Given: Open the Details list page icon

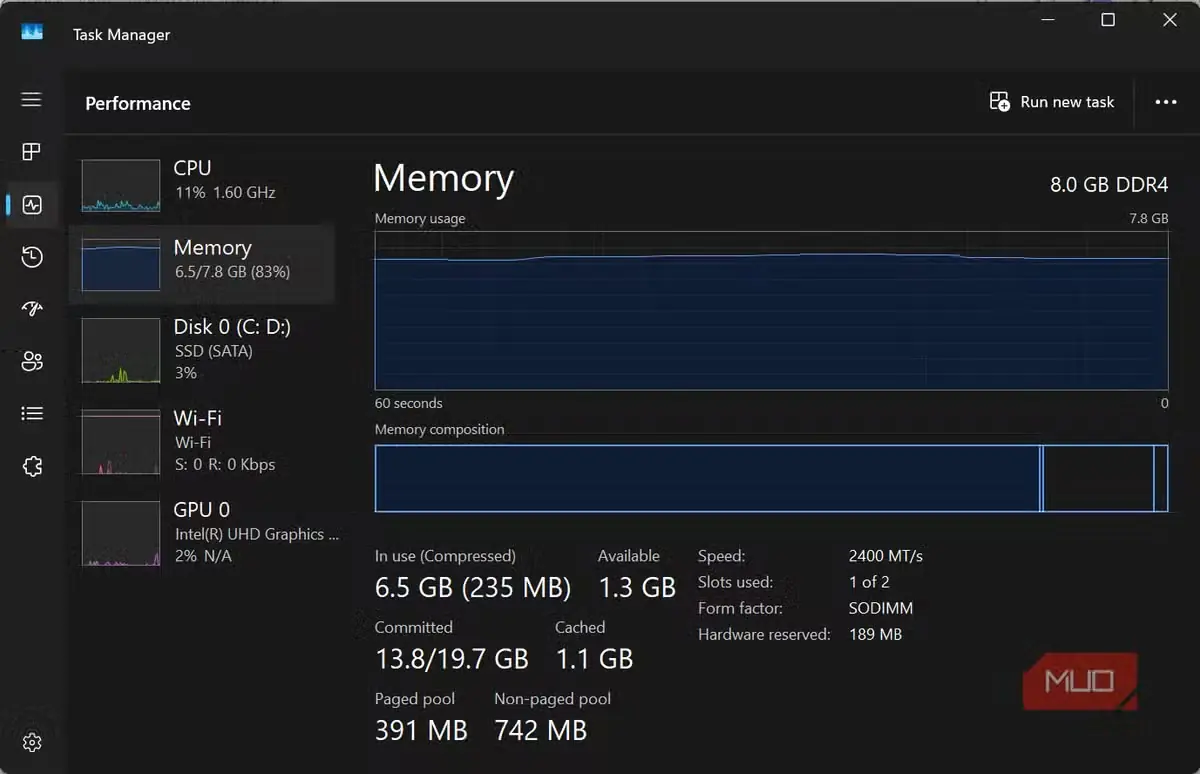Looking at the screenshot, I should tap(32, 413).
